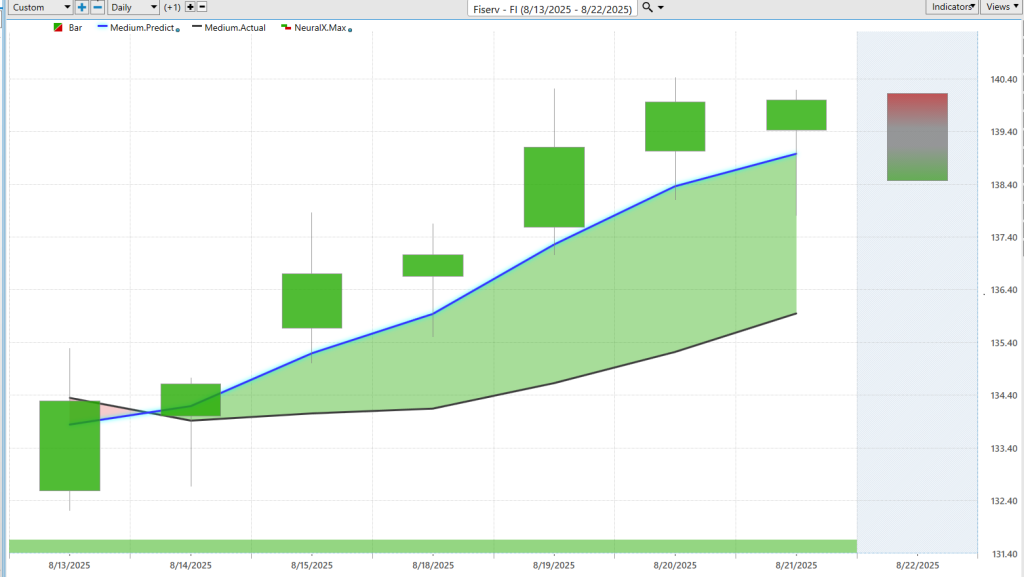
Task: Click the blue minus zoom-out button
Action: (x=97, y=7)
